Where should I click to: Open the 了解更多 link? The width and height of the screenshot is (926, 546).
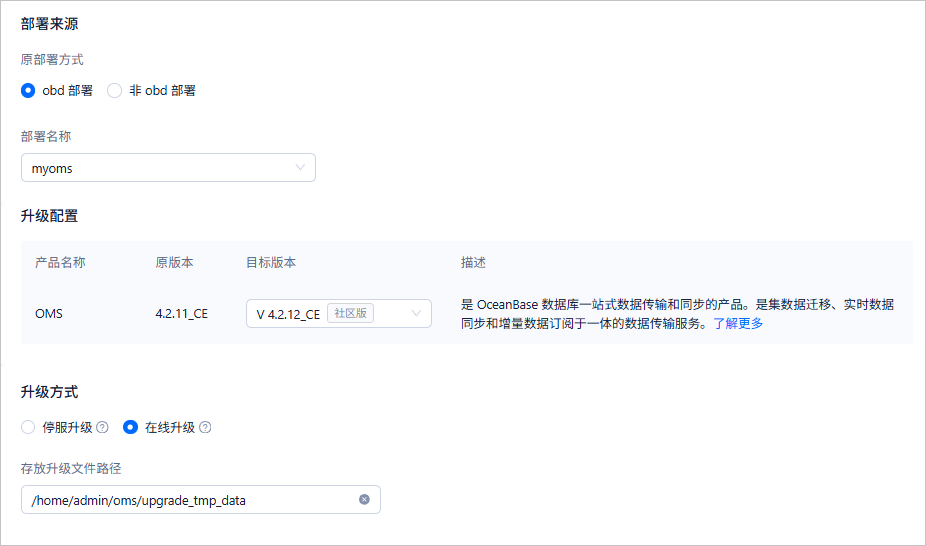pyautogui.click(x=738, y=323)
